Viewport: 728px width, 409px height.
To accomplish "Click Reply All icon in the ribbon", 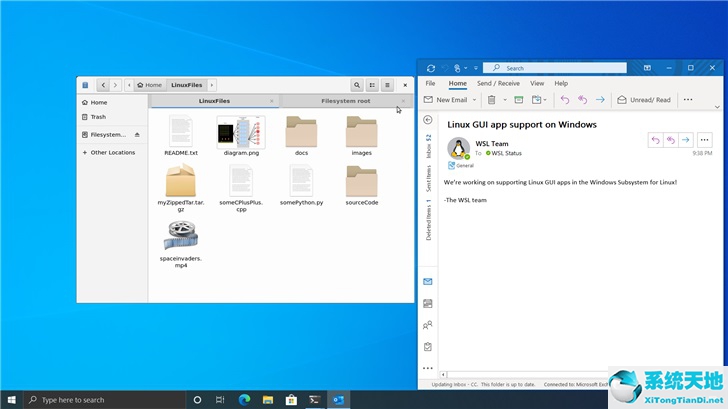I will click(582, 100).
